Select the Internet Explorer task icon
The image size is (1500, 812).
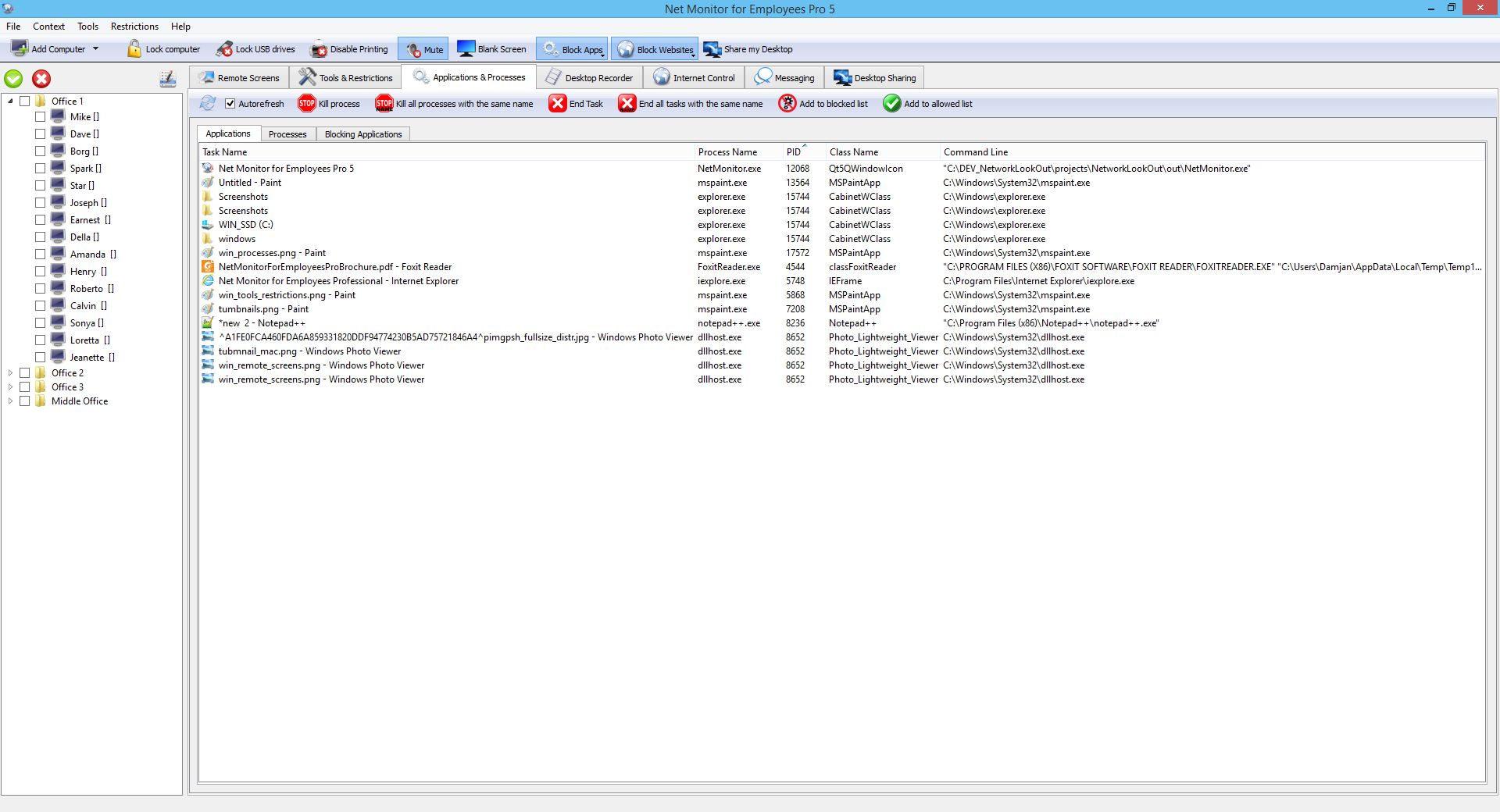(x=208, y=281)
